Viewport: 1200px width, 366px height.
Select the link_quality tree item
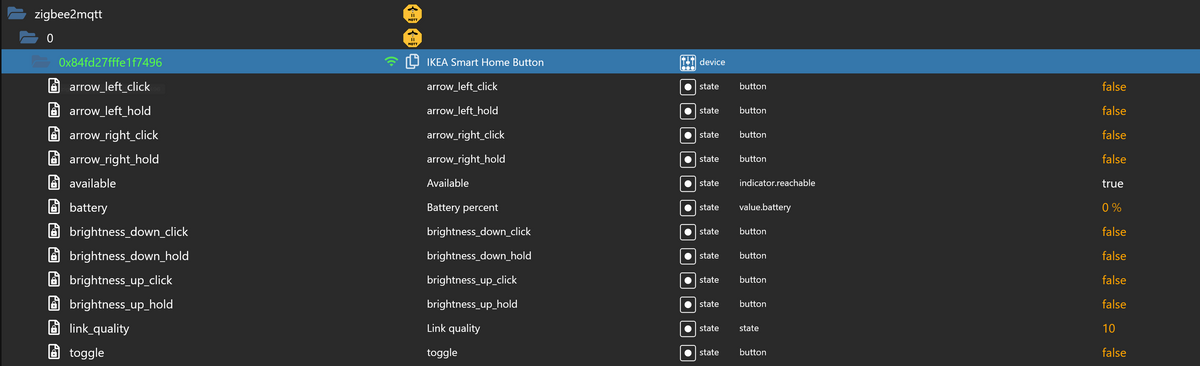(x=99, y=328)
